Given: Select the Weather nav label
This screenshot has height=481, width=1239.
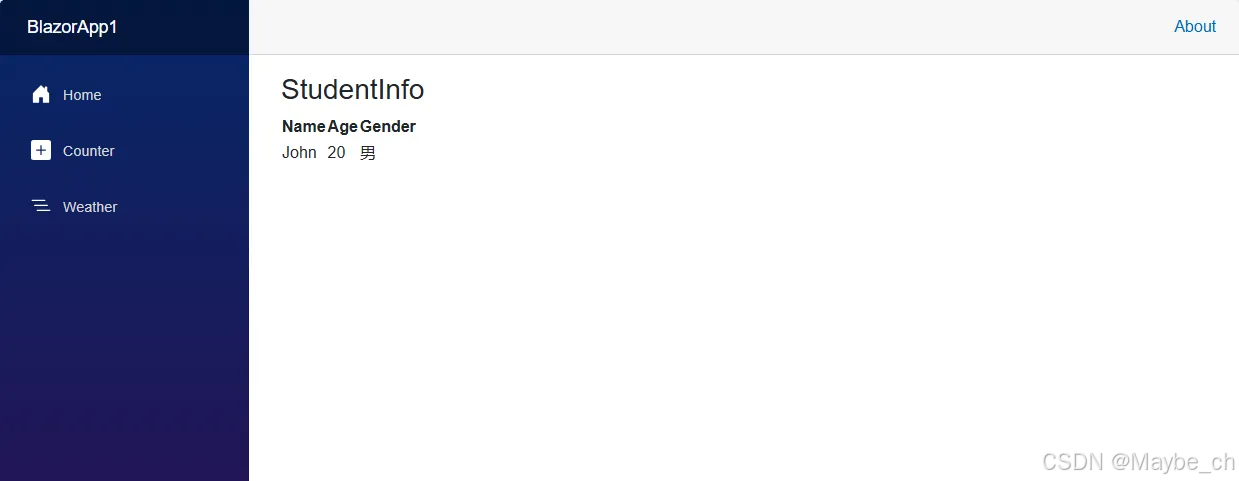Looking at the screenshot, I should pyautogui.click(x=90, y=207).
